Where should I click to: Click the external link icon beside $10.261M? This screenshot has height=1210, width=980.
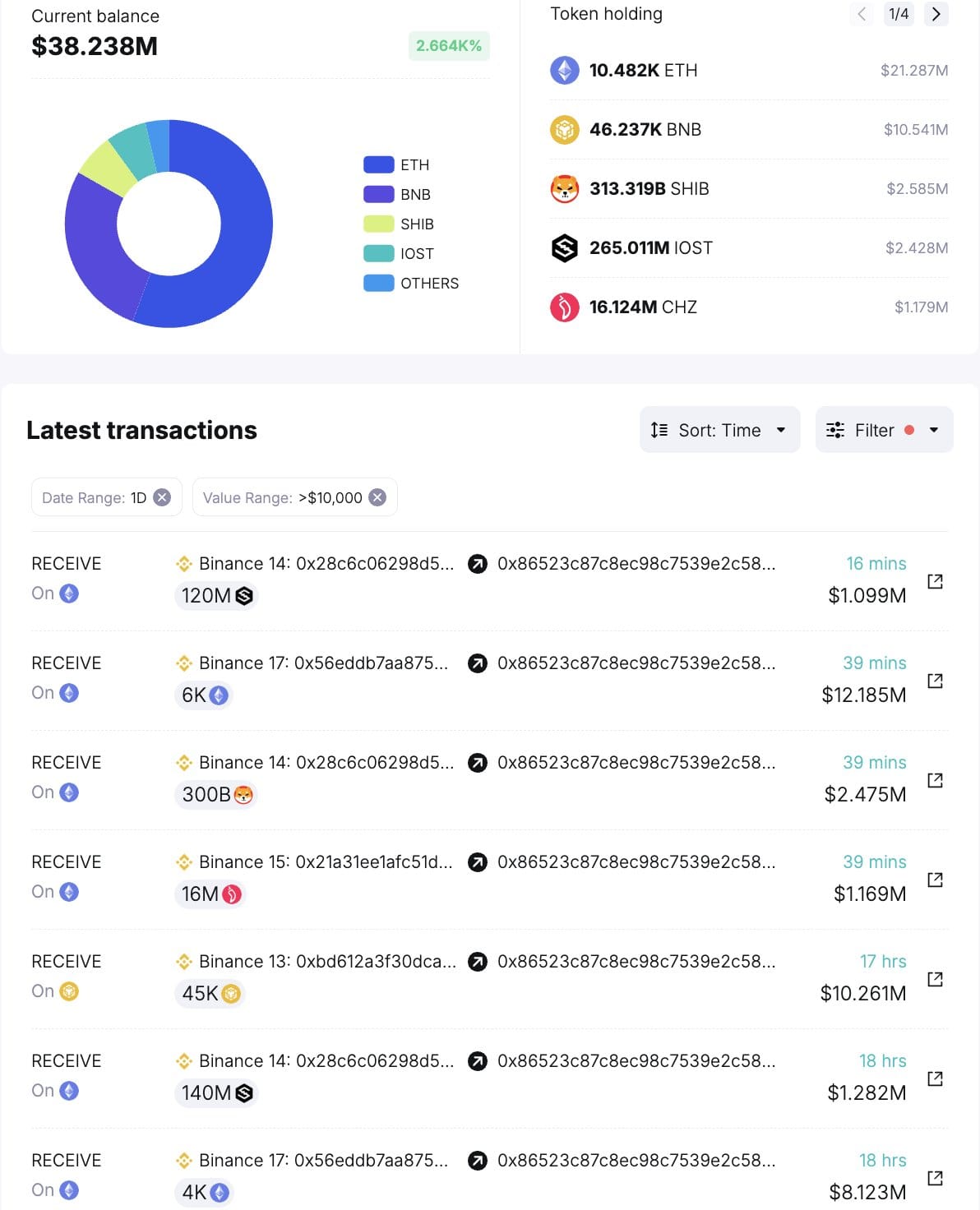[935, 979]
